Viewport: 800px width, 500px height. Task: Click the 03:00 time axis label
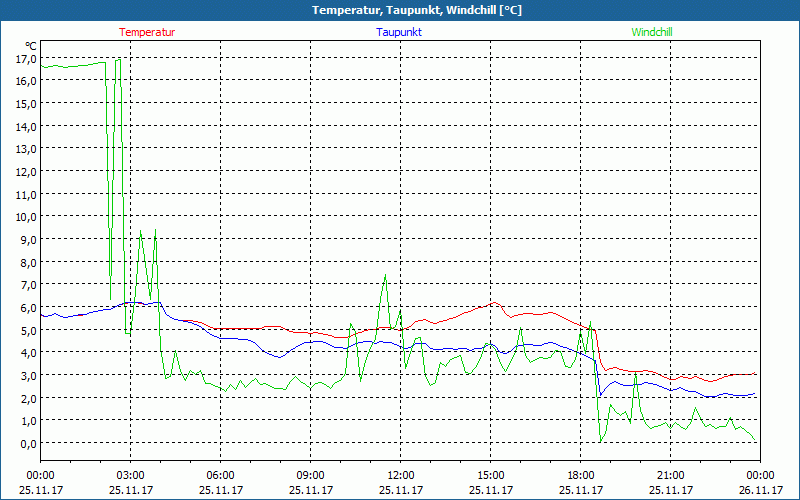[x=131, y=476]
